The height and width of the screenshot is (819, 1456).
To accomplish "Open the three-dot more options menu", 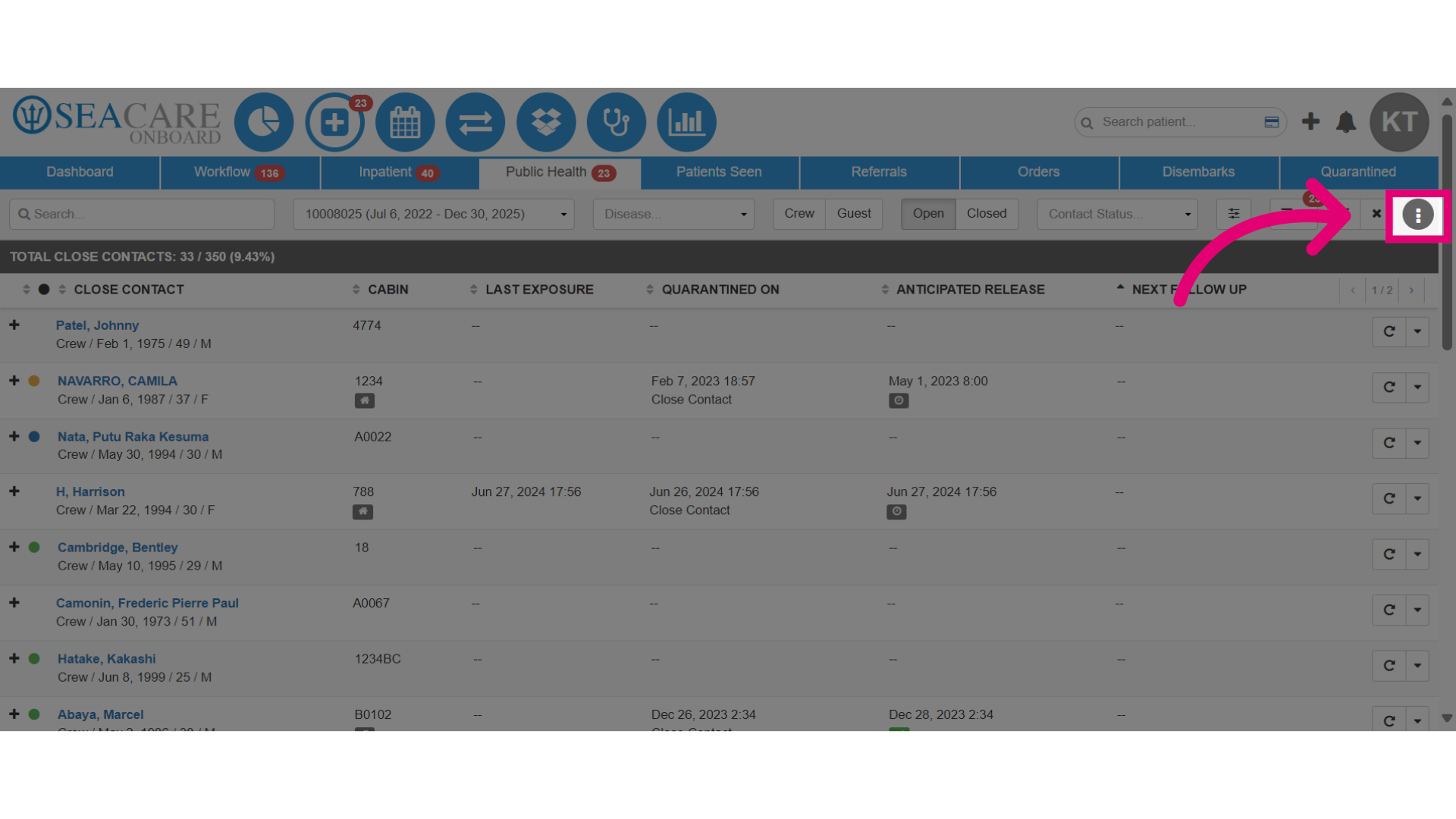I will pos(1418,215).
